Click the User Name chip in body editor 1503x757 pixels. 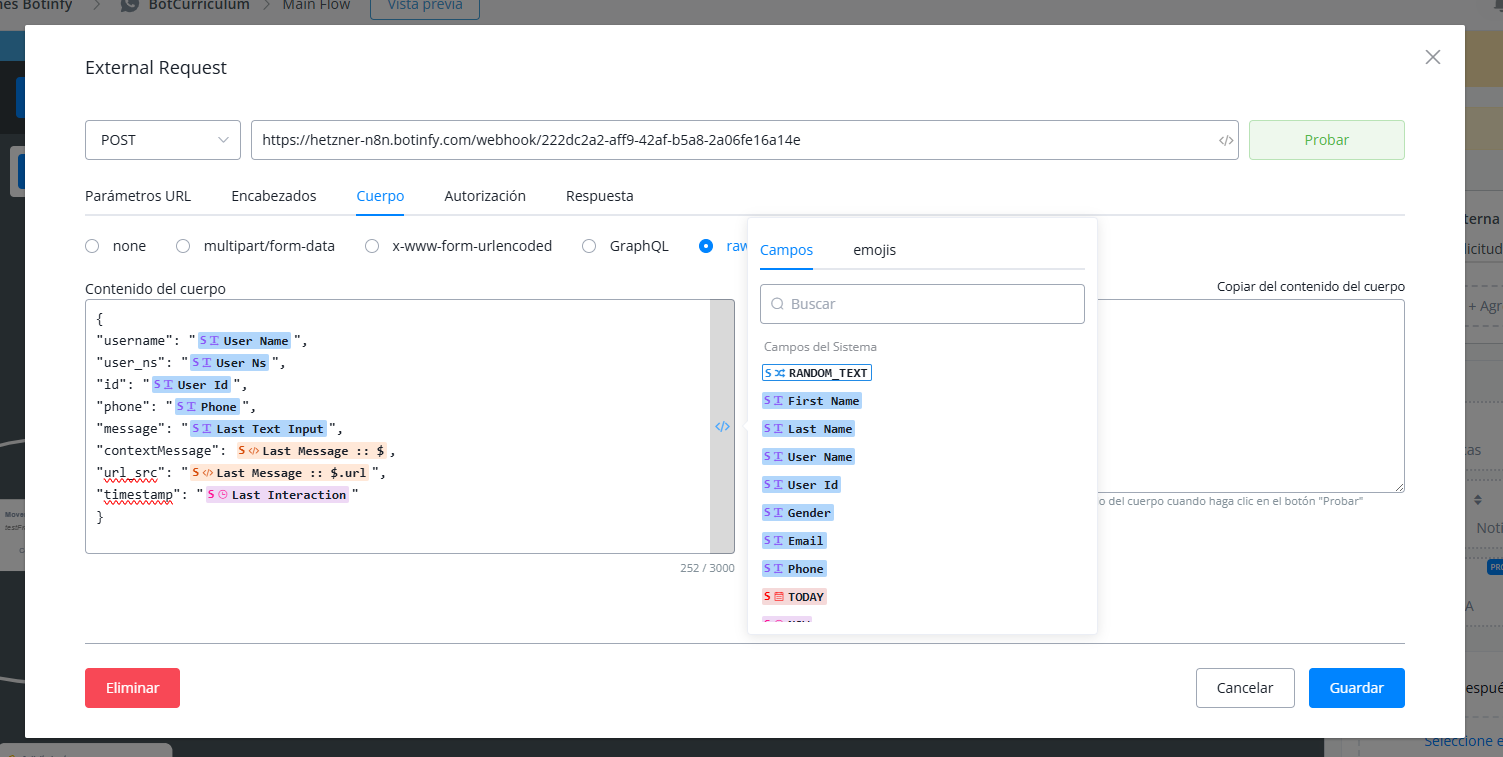[x=245, y=341]
